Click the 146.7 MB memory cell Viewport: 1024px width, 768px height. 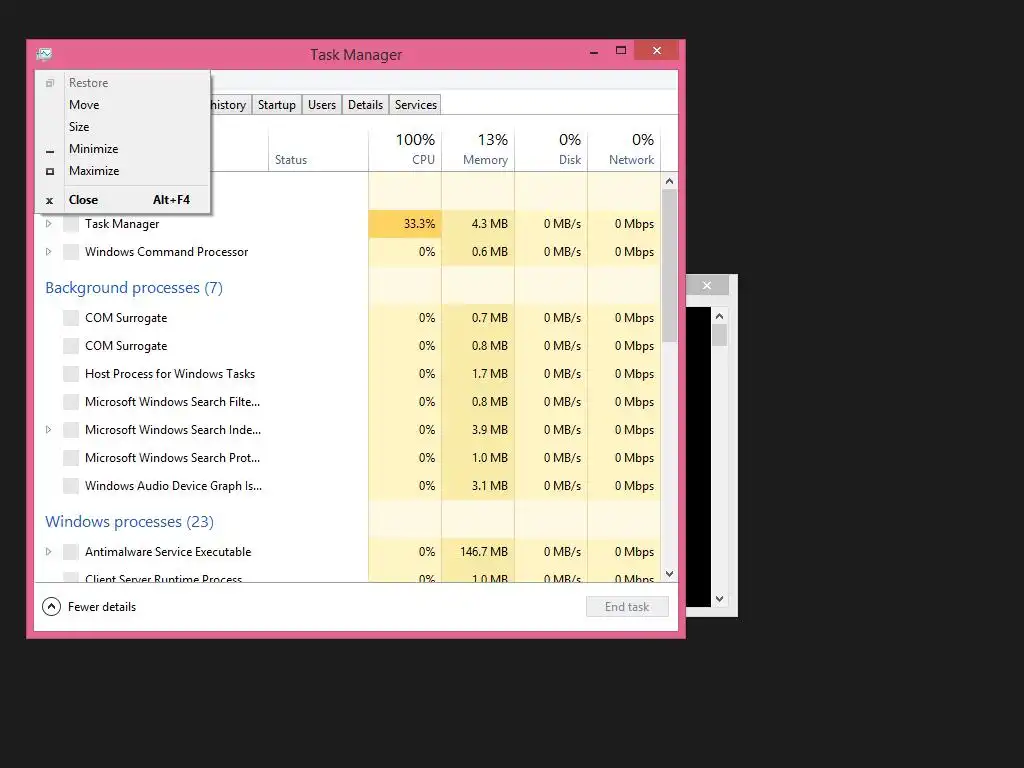click(478, 552)
